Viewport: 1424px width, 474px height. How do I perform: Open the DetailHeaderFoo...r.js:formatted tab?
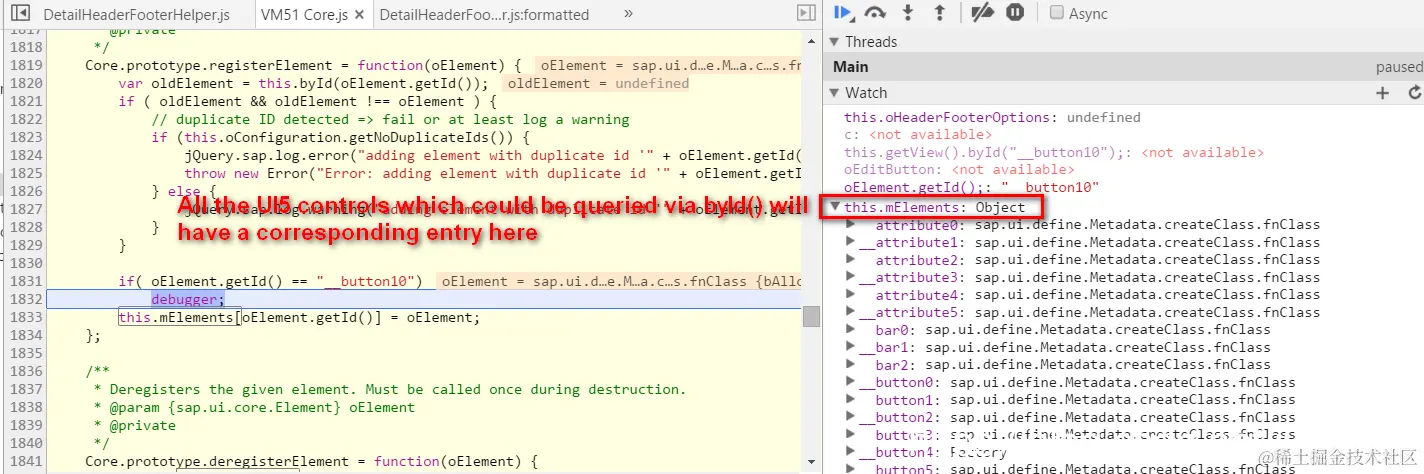[x=485, y=14]
